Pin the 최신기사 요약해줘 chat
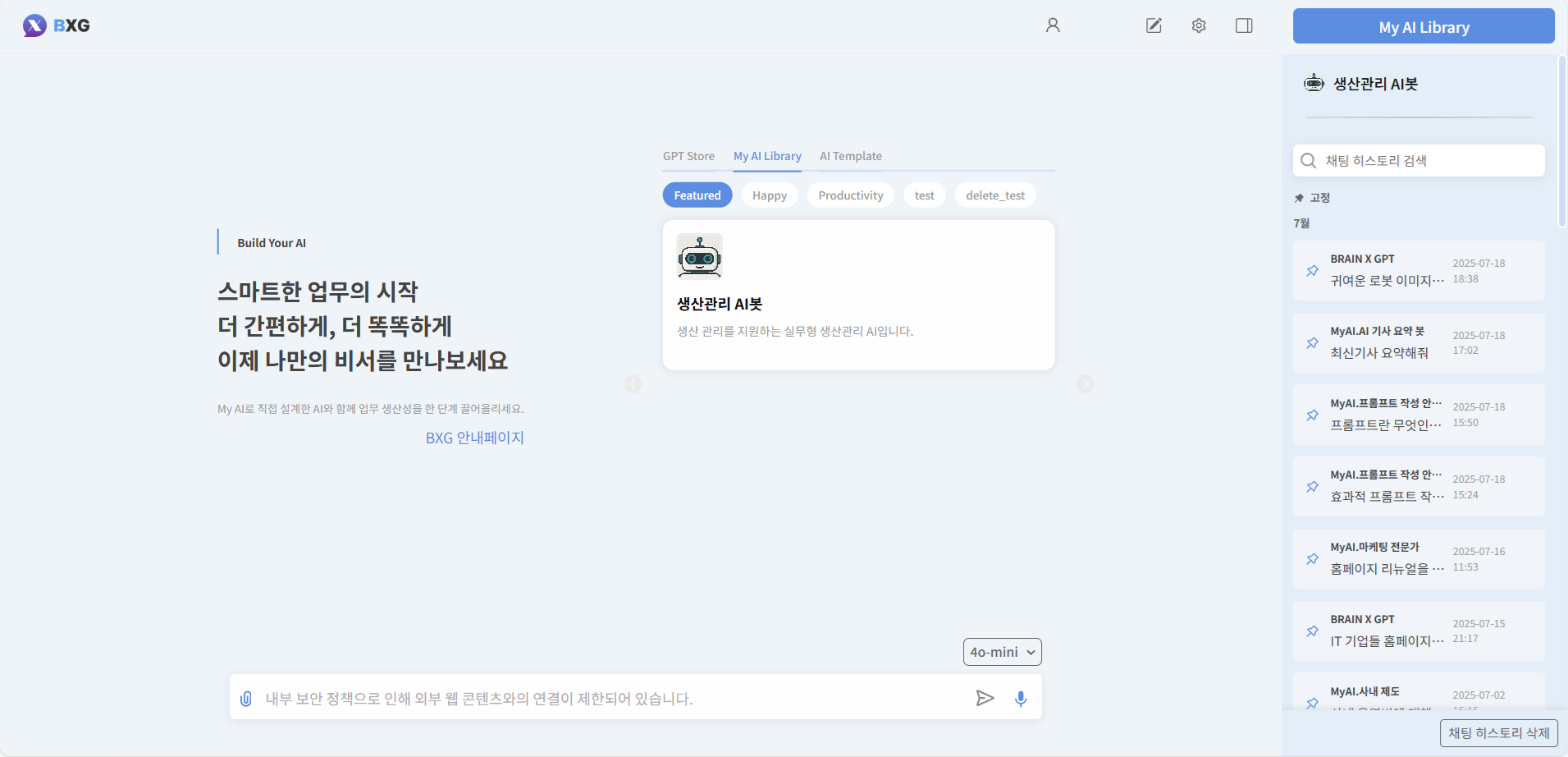The width and height of the screenshot is (1568, 757). click(x=1312, y=343)
